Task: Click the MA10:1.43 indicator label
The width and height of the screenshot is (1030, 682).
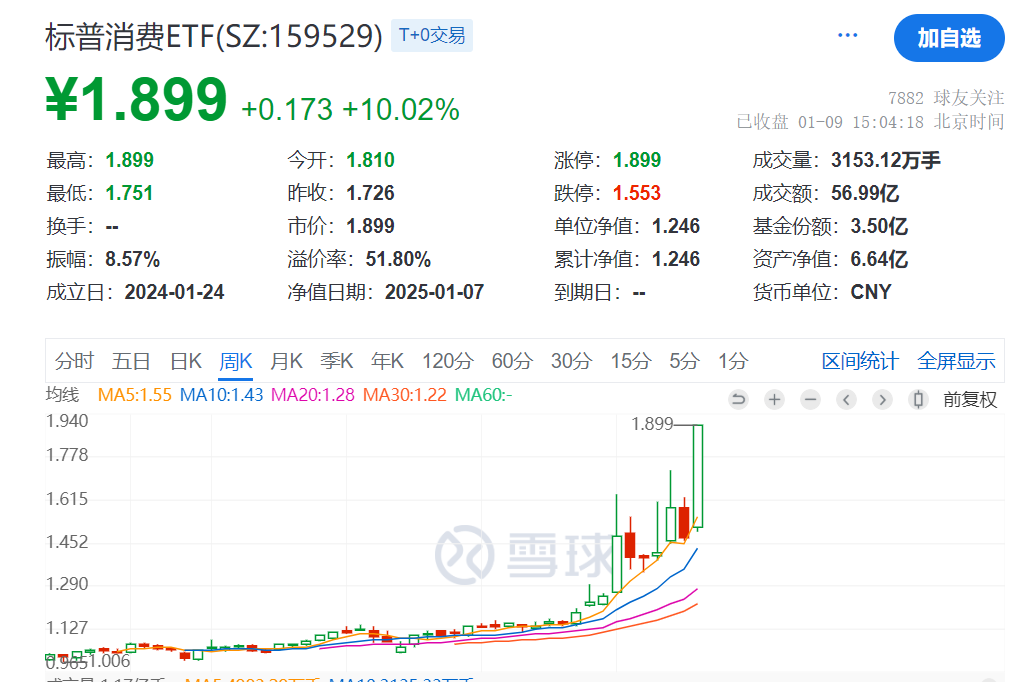Action: point(221,395)
